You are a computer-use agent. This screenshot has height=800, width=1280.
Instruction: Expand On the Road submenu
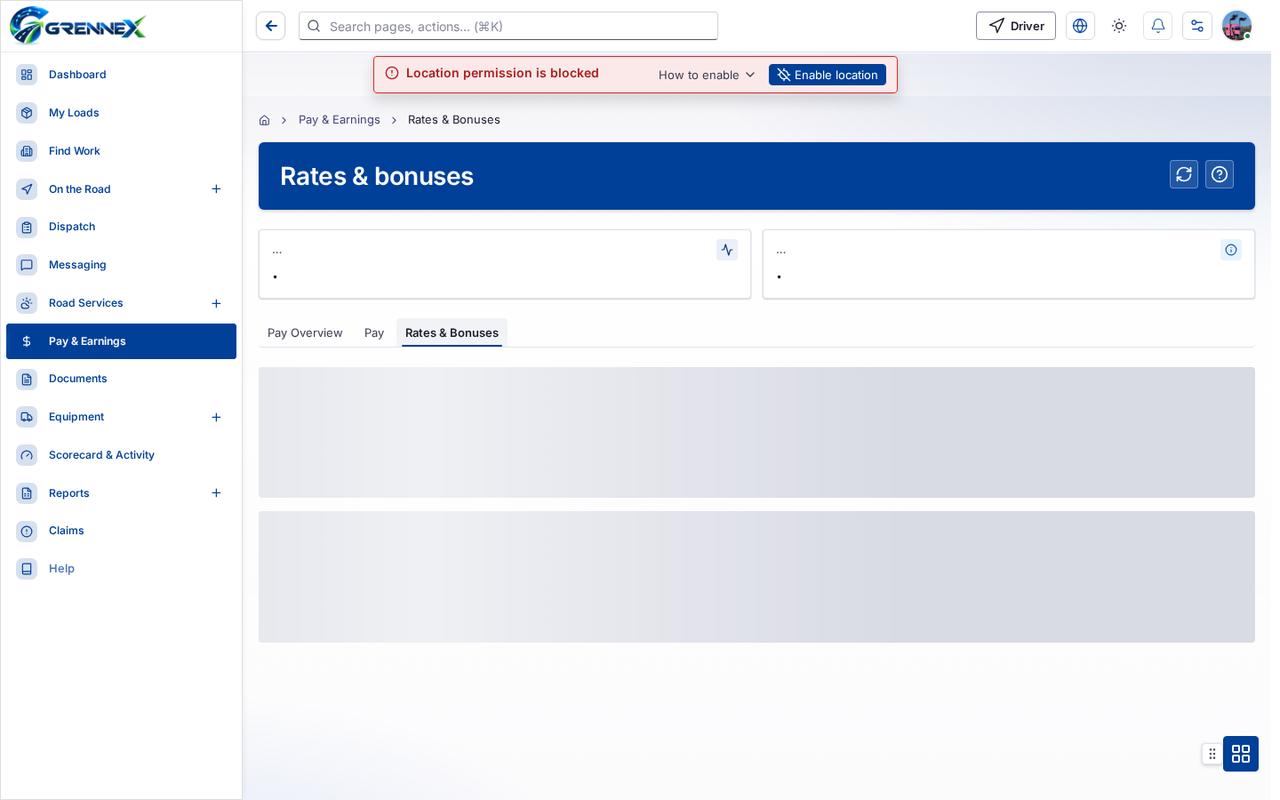pyautogui.click(x=216, y=189)
